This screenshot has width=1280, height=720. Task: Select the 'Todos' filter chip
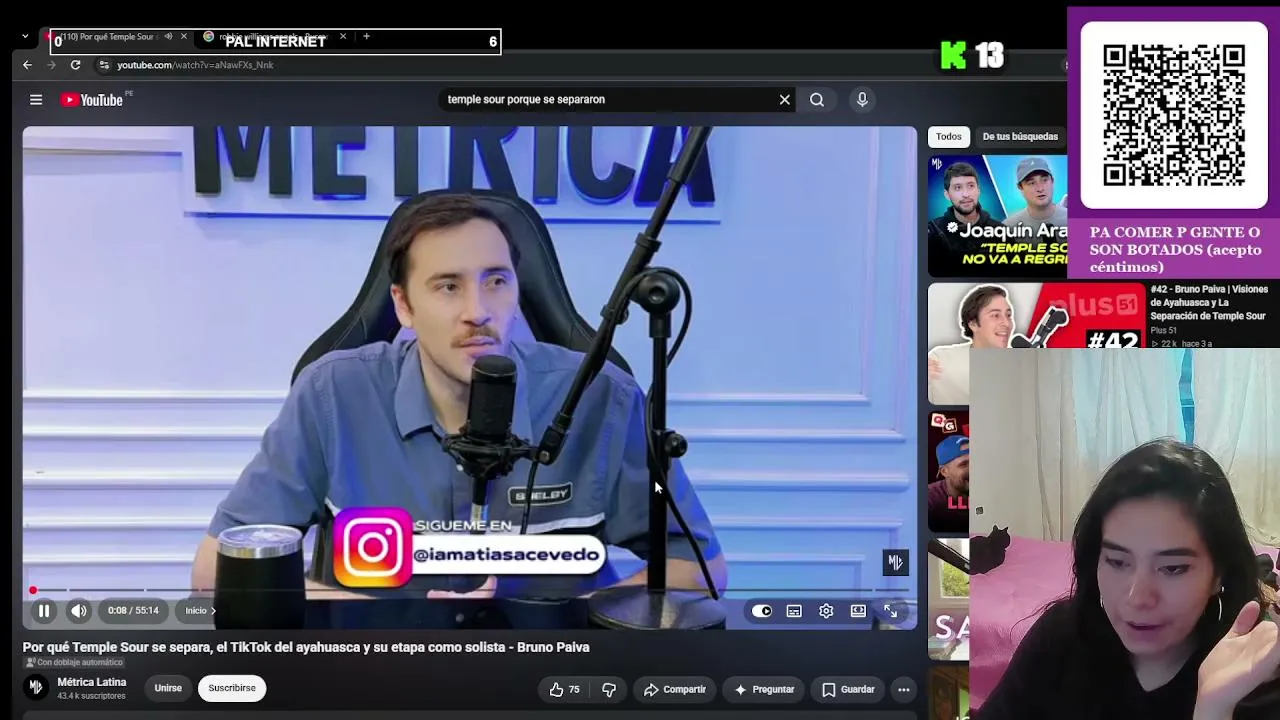coord(949,136)
